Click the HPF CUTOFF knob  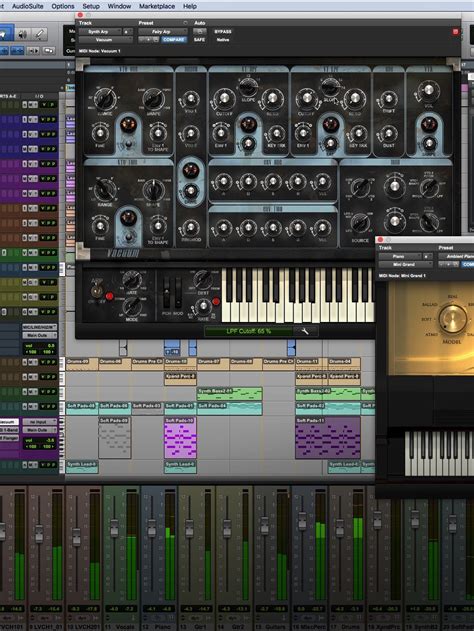pyautogui.click(x=224, y=98)
